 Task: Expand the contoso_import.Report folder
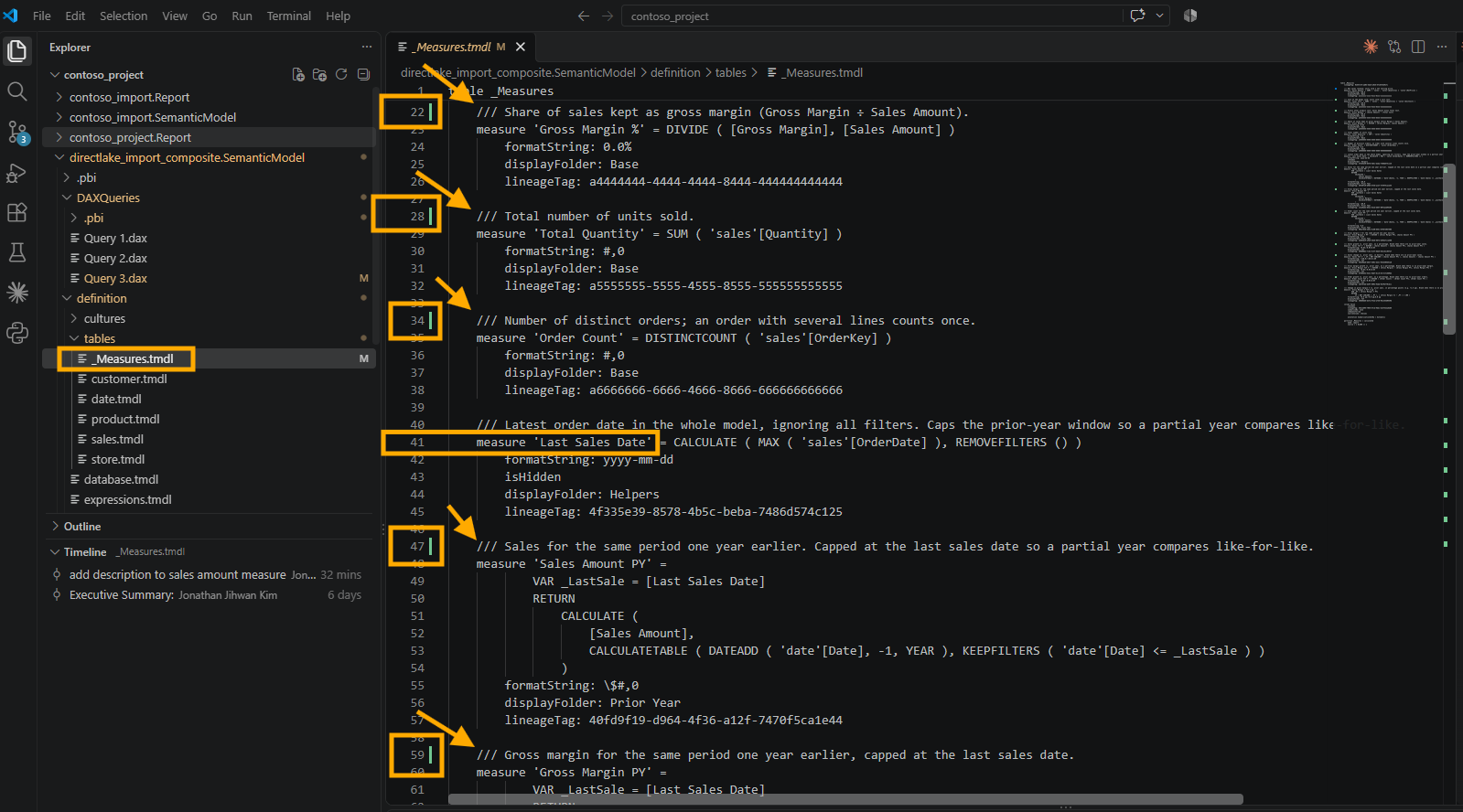click(x=129, y=97)
